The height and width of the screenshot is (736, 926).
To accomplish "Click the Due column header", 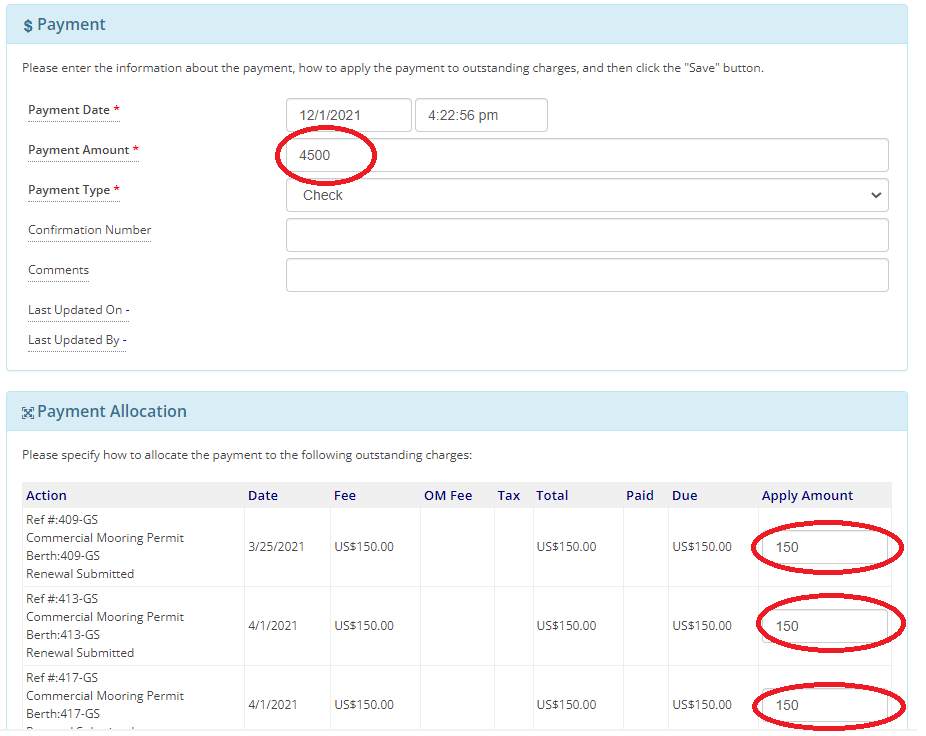I will 685,495.
